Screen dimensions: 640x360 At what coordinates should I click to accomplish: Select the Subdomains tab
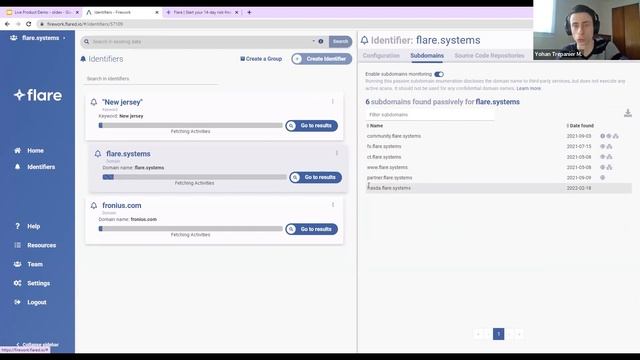point(427,56)
